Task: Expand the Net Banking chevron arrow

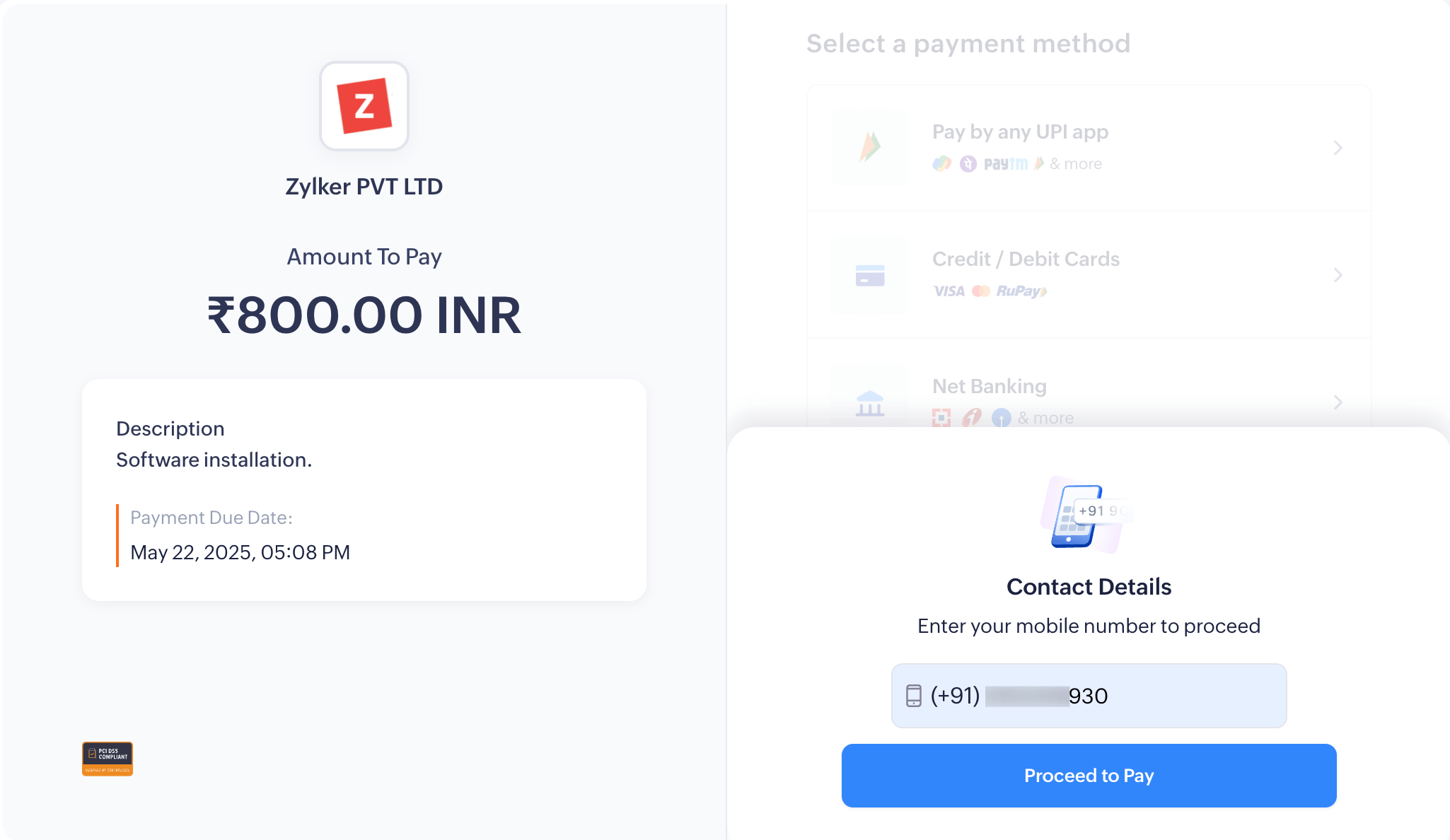Action: click(x=1338, y=402)
